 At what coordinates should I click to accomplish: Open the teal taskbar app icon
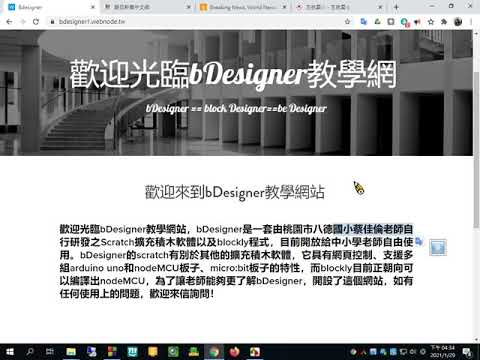pyautogui.click(x=132, y=352)
